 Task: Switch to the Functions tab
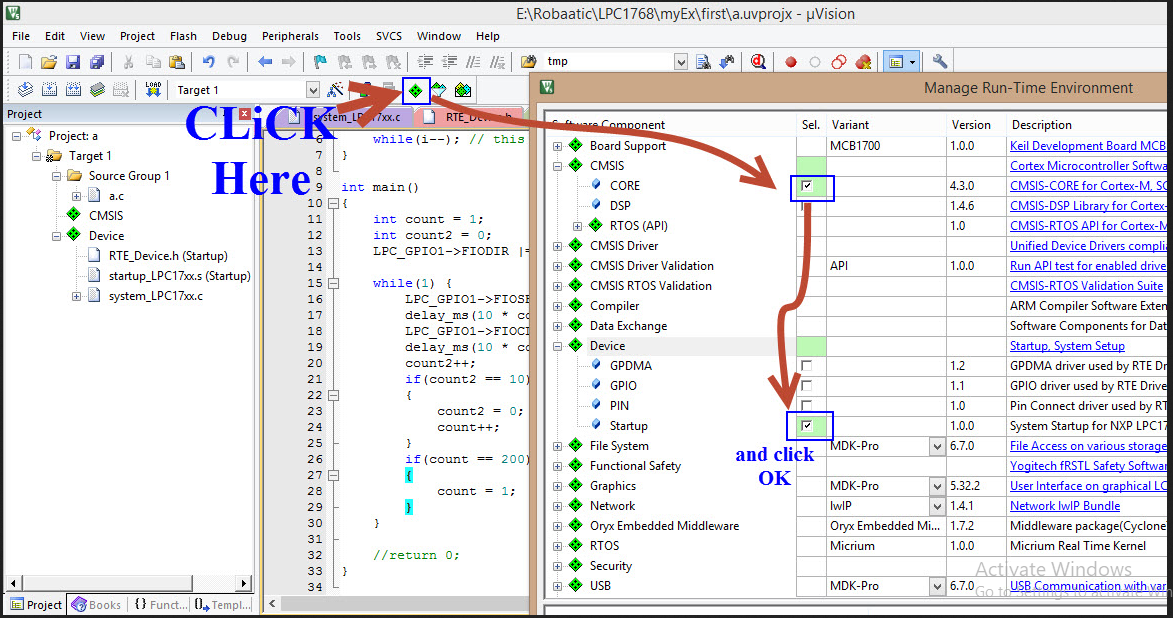point(159,605)
